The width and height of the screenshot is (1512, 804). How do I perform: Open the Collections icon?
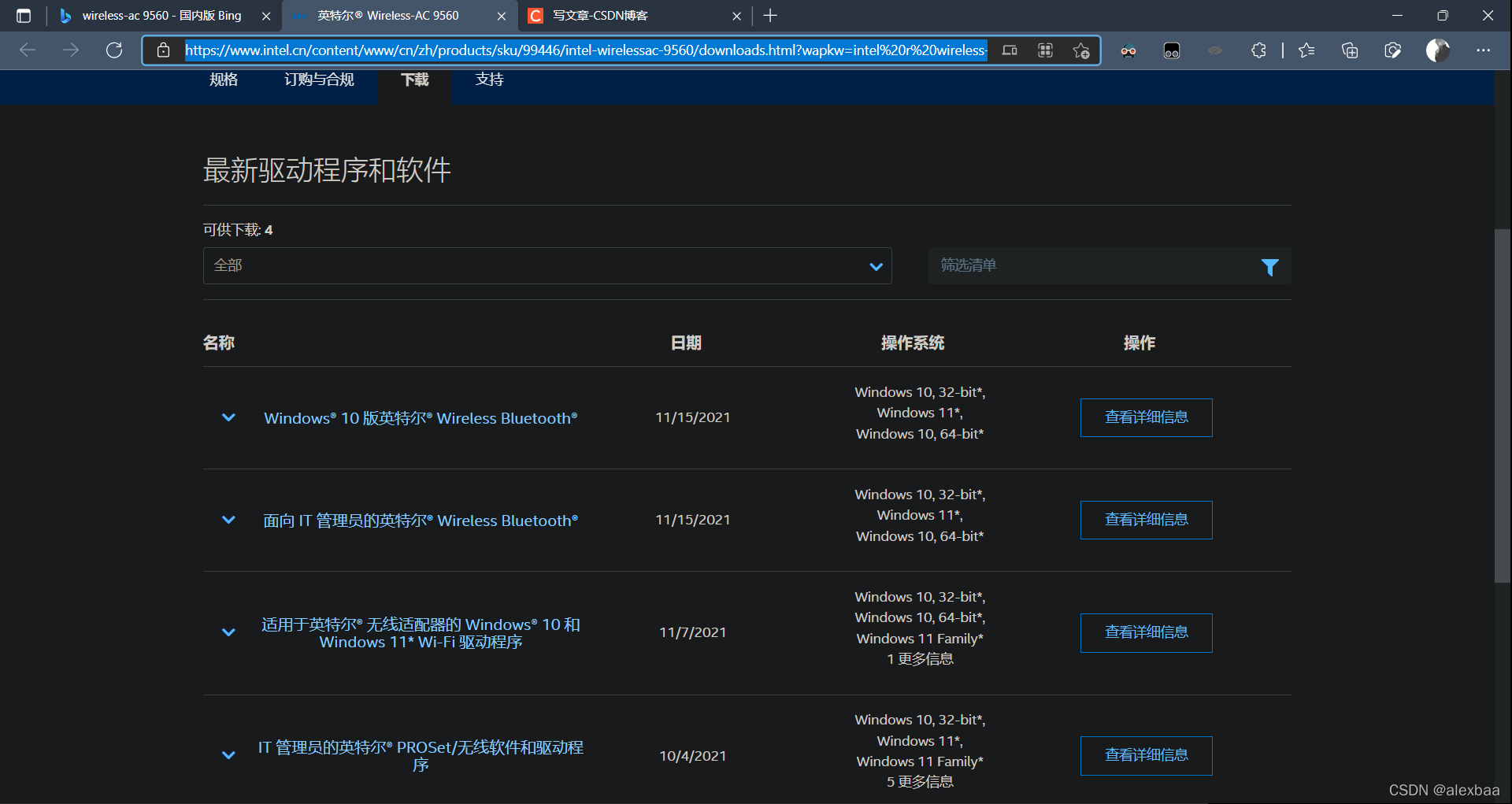click(1350, 50)
